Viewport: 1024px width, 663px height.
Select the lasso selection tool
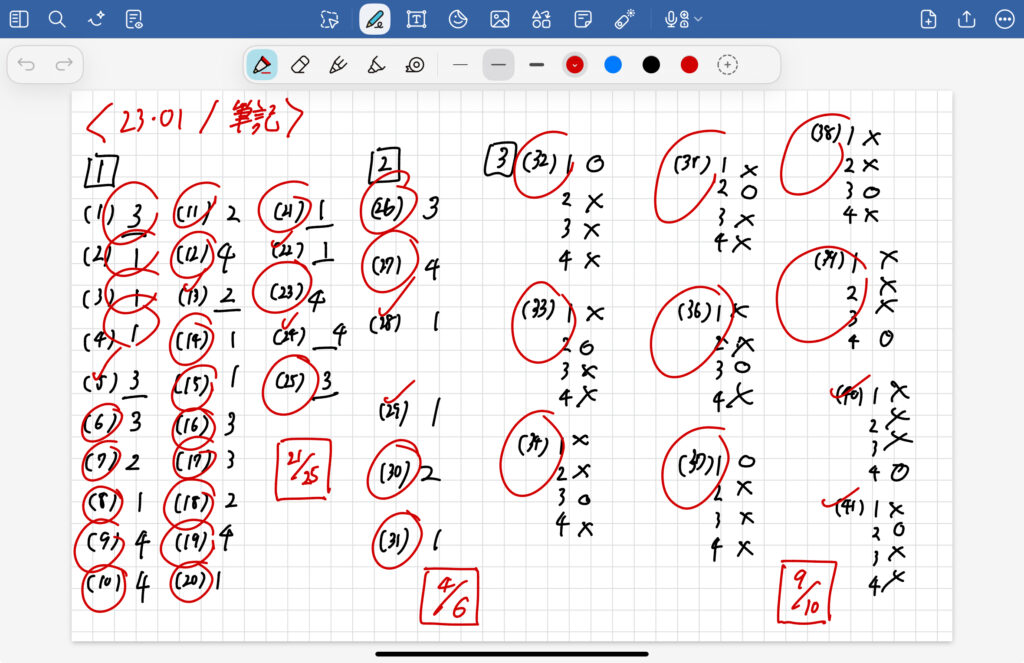tap(329, 19)
